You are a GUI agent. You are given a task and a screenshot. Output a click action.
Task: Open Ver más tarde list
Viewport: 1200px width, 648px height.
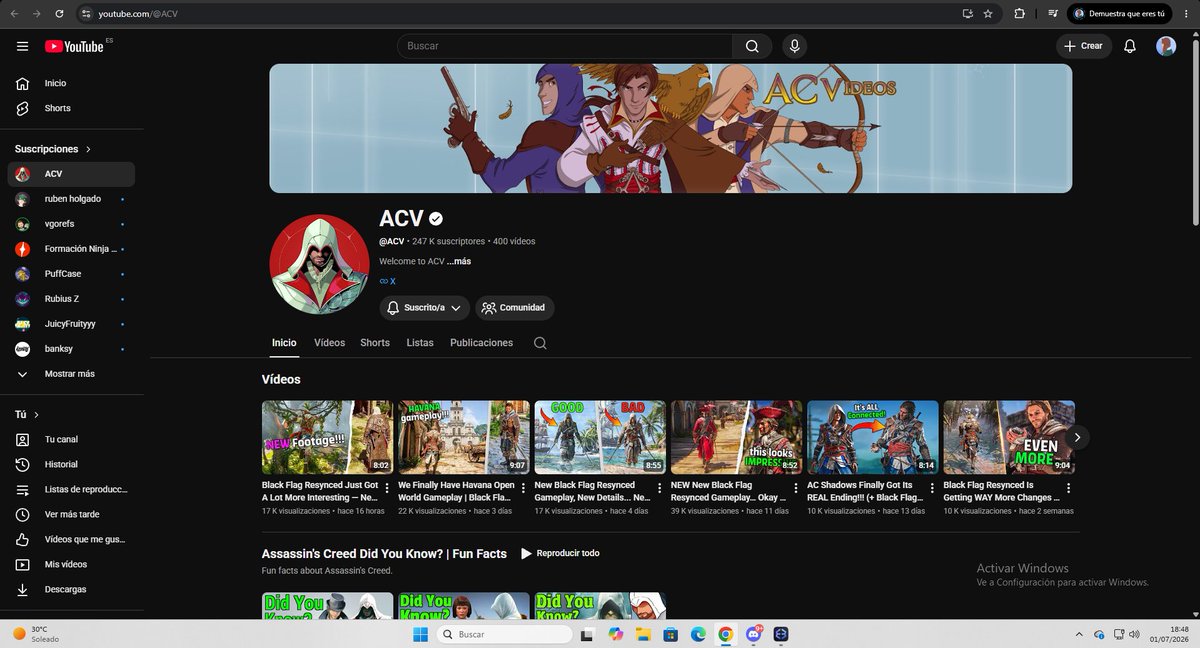coord(71,514)
